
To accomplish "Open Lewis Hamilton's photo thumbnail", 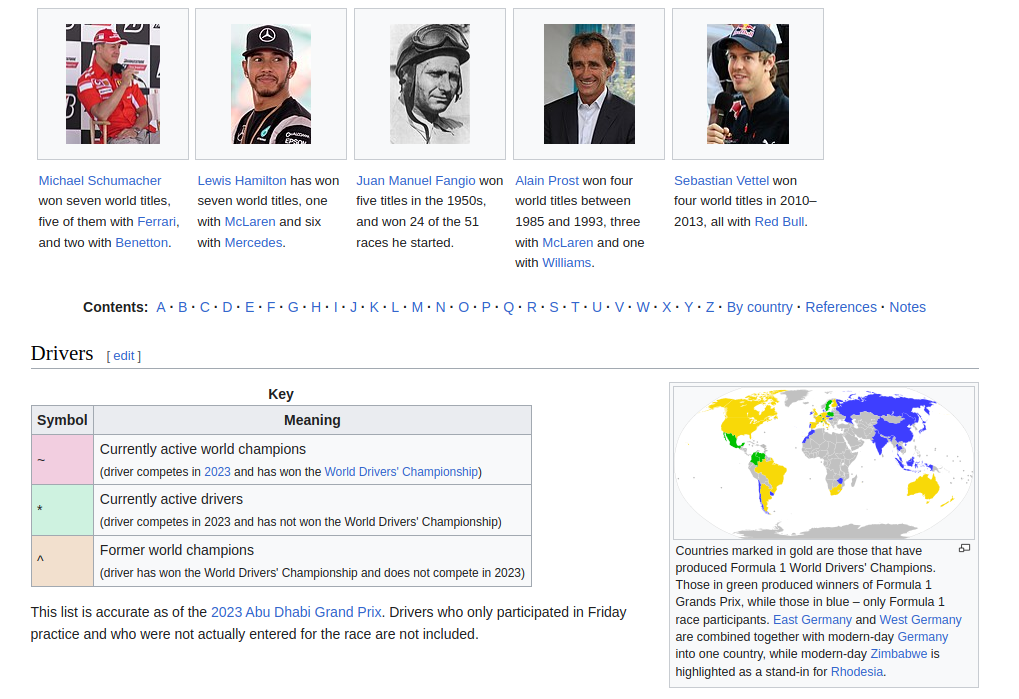I will pos(271,84).
